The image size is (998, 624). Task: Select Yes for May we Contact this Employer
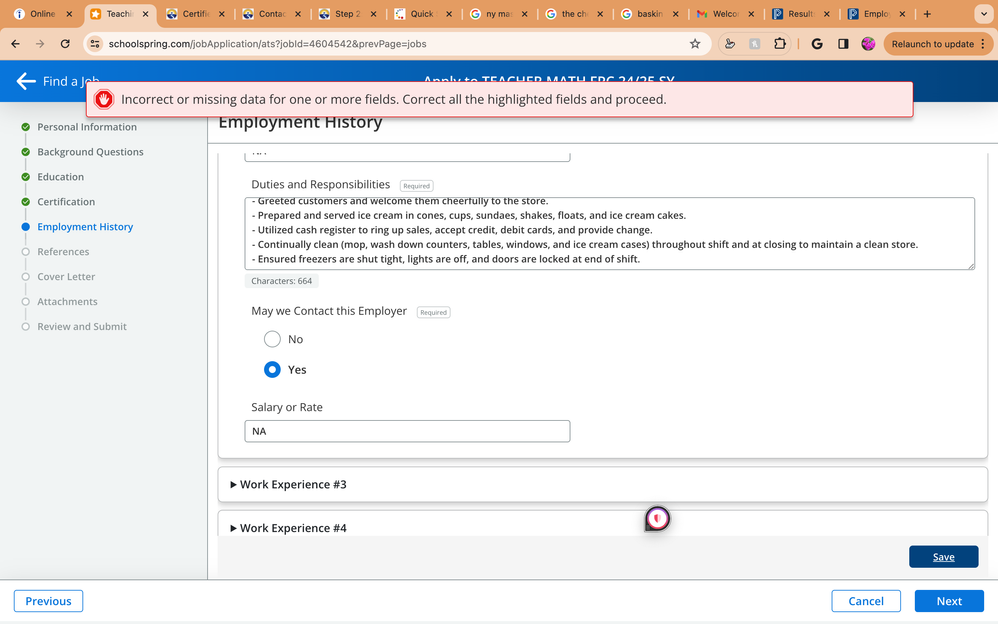[272, 369]
